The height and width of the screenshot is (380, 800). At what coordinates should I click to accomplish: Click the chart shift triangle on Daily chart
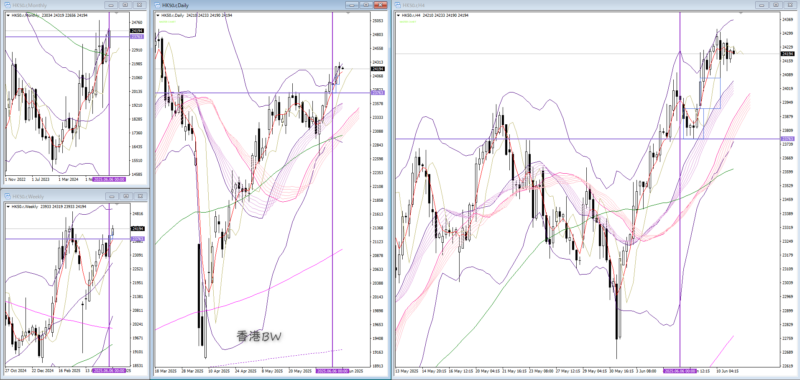point(348,13)
